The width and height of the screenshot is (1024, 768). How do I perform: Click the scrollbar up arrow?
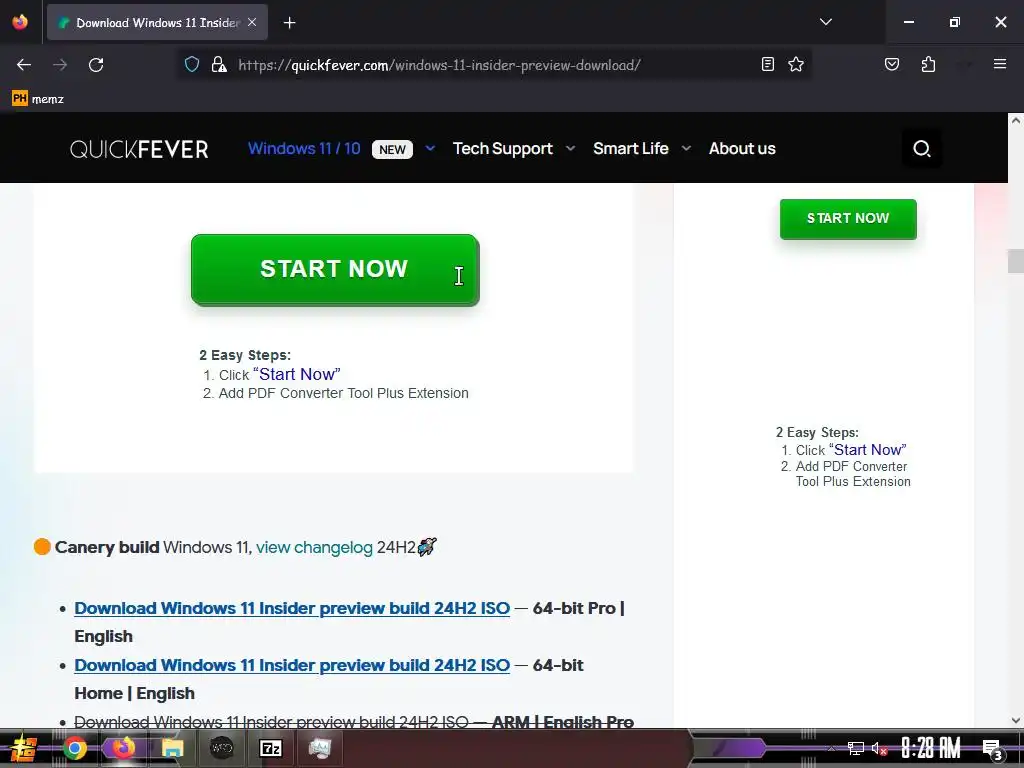point(1016,120)
